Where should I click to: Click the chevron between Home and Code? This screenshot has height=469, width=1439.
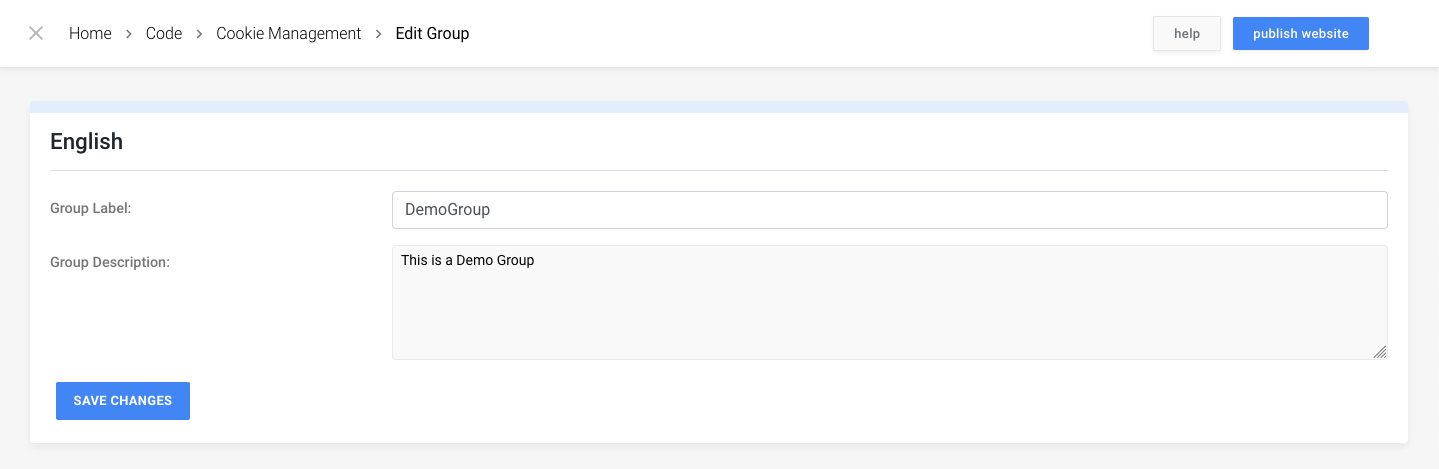click(x=129, y=34)
